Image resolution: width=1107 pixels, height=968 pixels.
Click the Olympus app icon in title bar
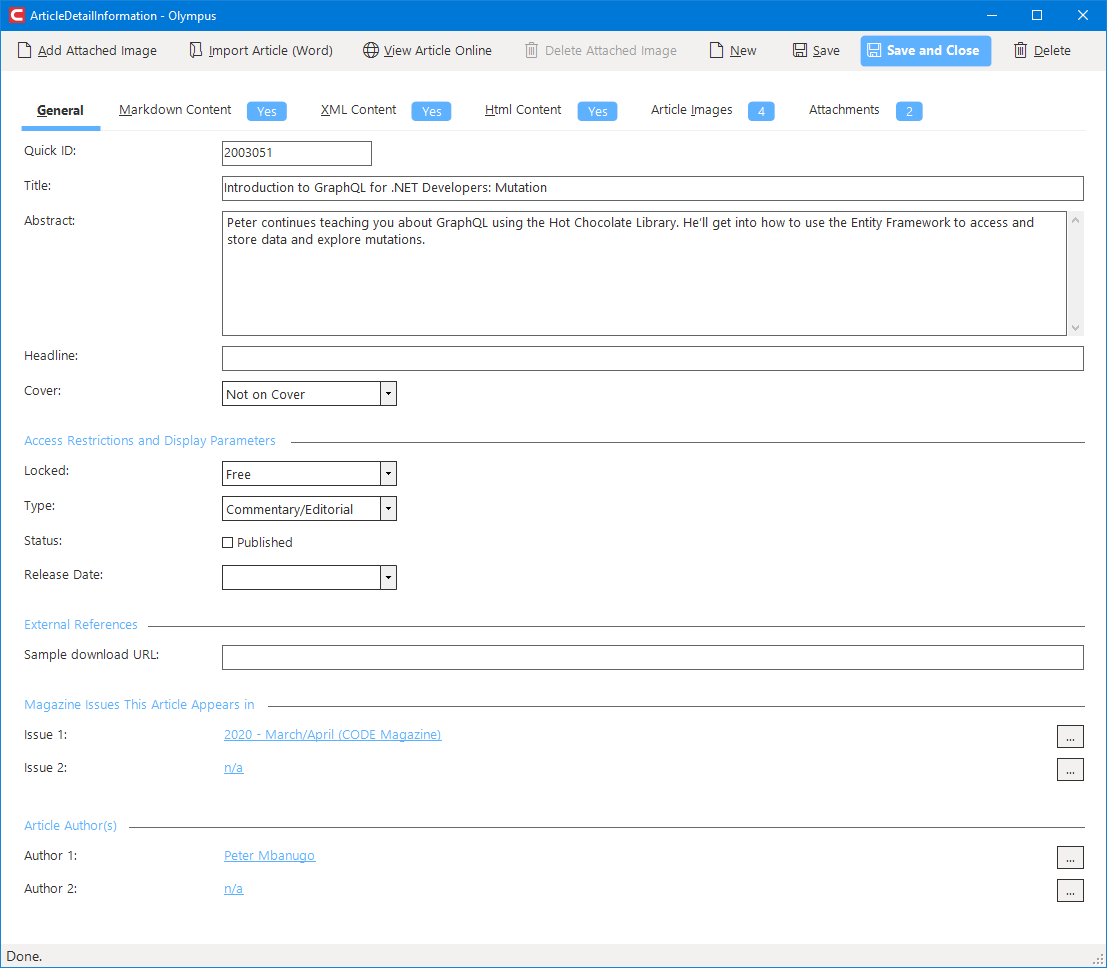click(17, 15)
